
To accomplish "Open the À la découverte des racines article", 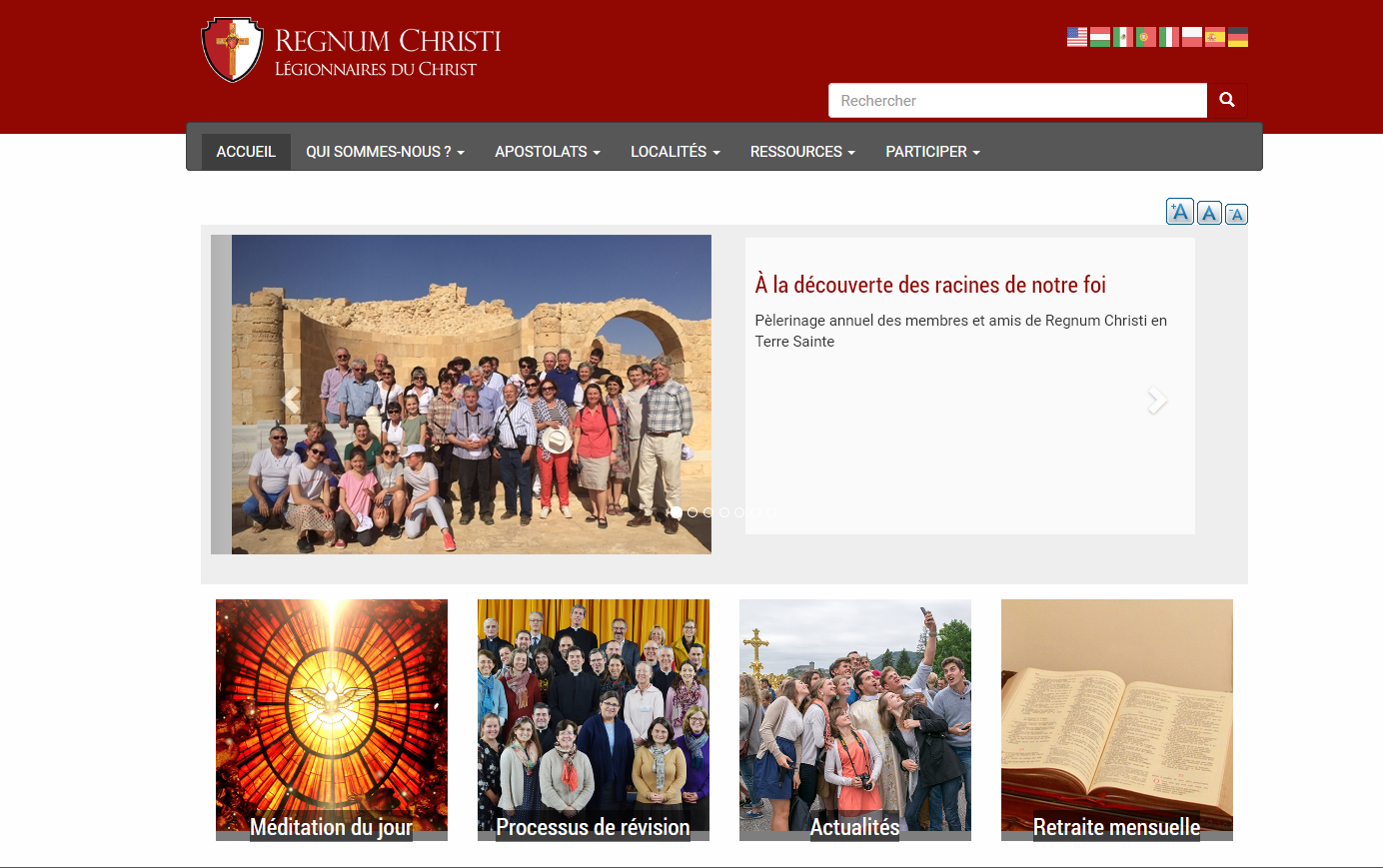I will pos(930,285).
